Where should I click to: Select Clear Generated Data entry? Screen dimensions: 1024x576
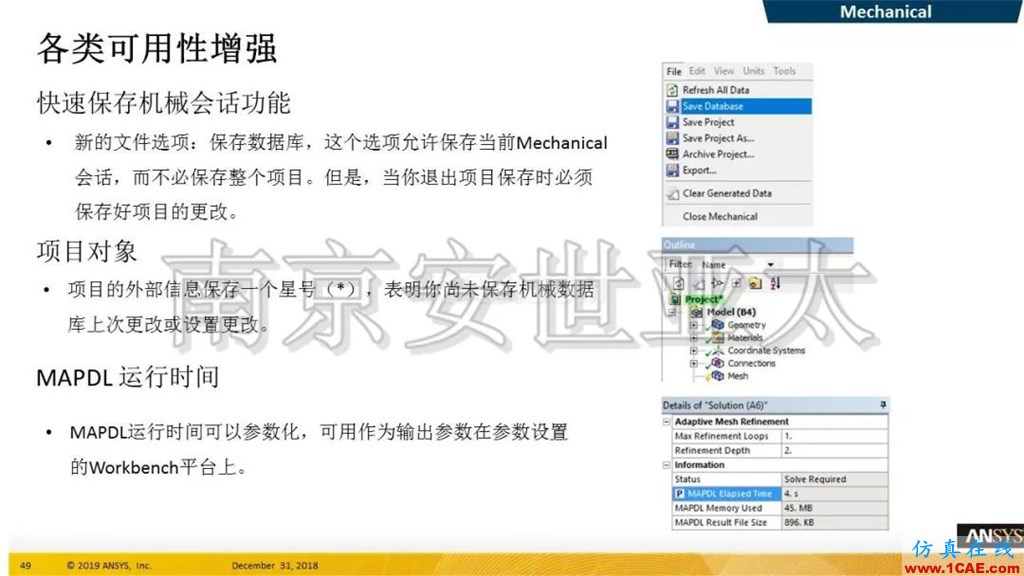click(738, 193)
